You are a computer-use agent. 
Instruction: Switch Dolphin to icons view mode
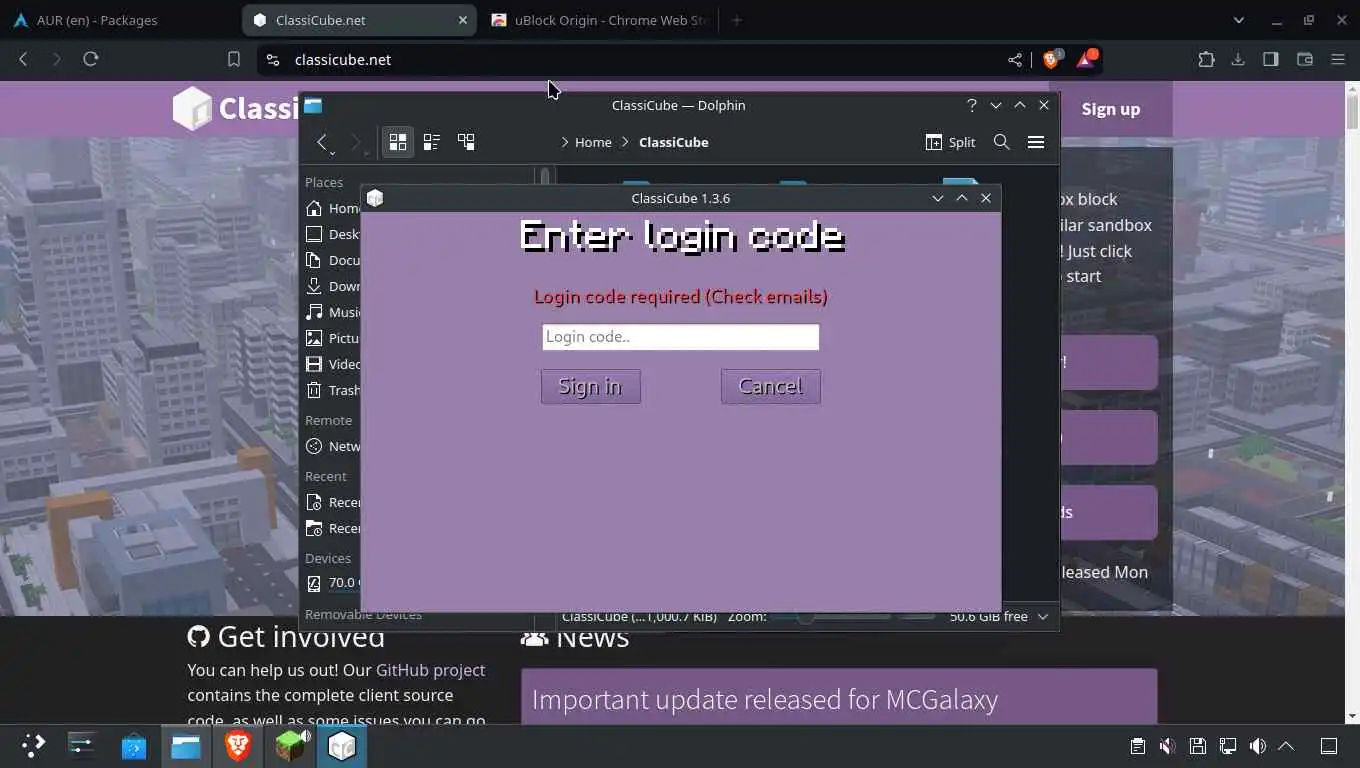pos(398,142)
